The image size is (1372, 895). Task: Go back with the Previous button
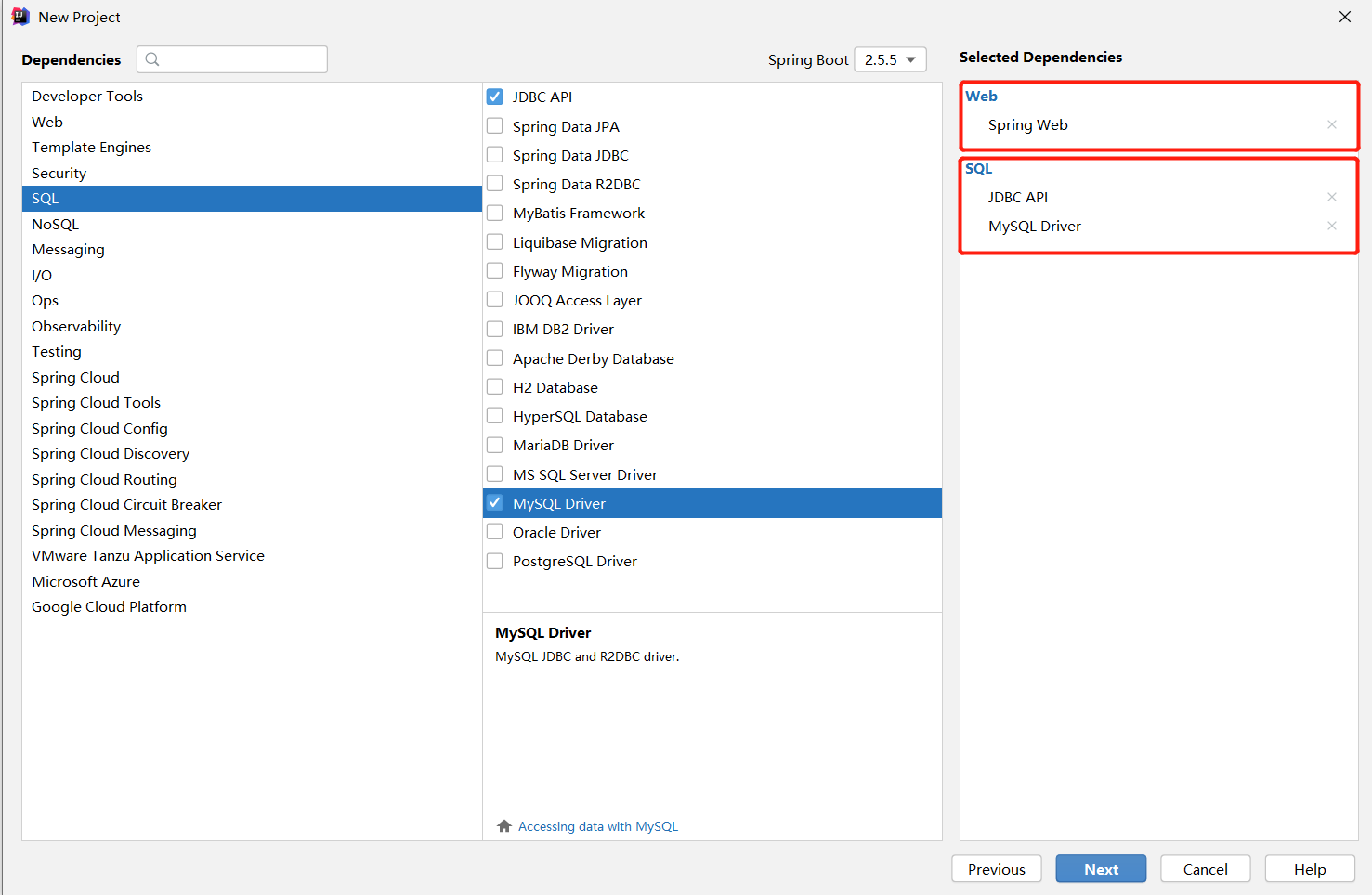pos(997,869)
